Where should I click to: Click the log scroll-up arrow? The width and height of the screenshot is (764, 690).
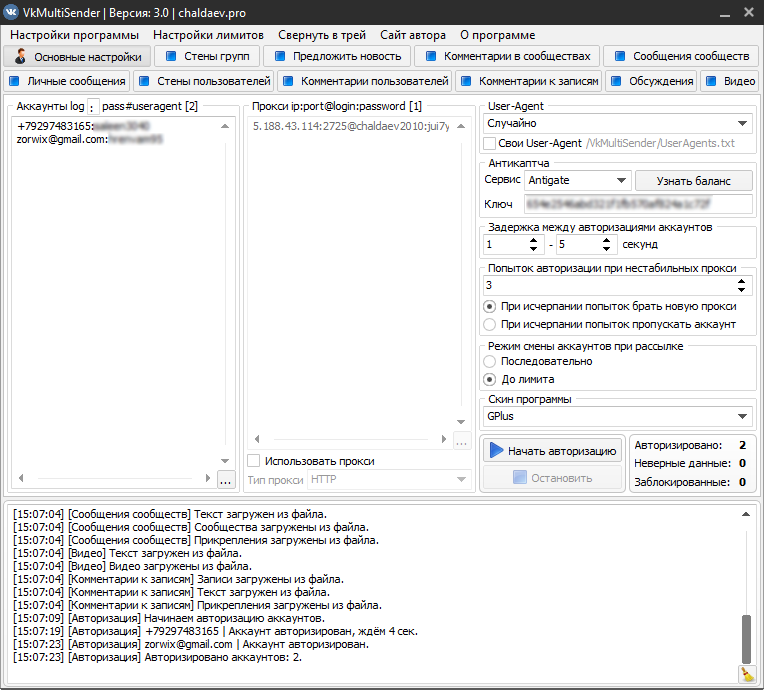click(x=745, y=515)
